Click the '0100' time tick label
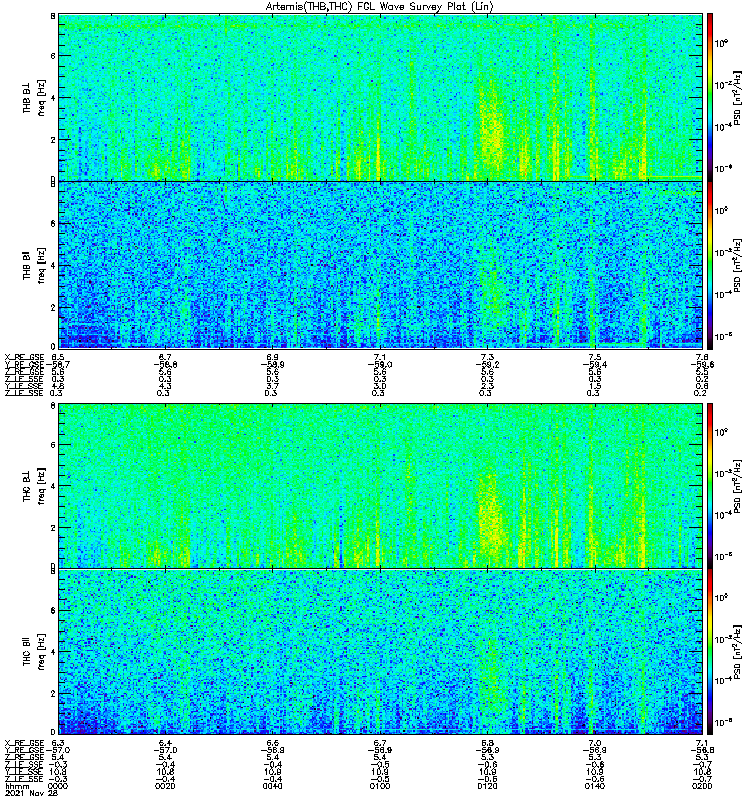This screenshot has width=750, height=800. coord(380,786)
